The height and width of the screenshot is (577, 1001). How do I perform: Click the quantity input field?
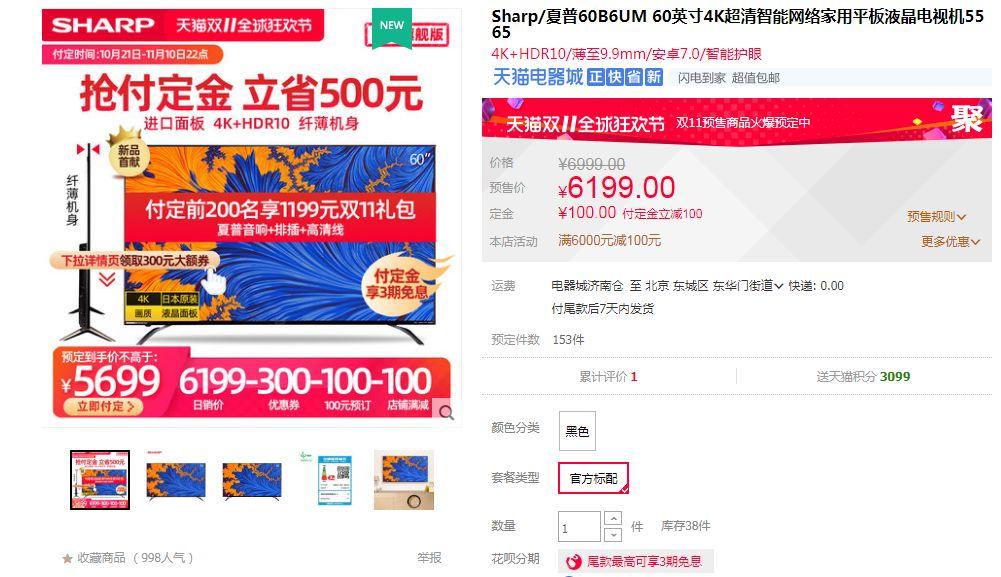(x=580, y=527)
